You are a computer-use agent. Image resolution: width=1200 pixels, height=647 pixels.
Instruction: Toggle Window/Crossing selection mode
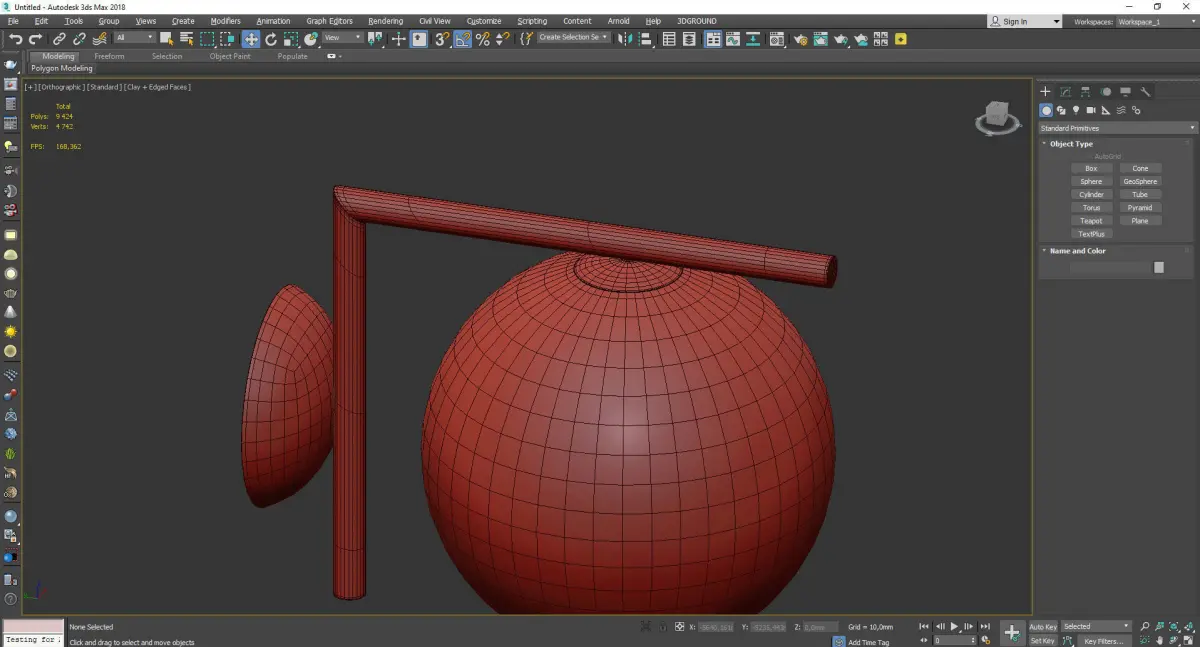pos(228,39)
